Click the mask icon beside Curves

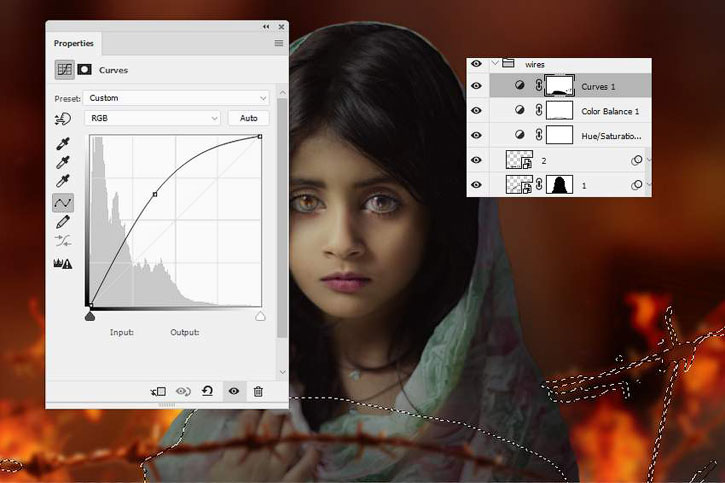[x=84, y=70]
